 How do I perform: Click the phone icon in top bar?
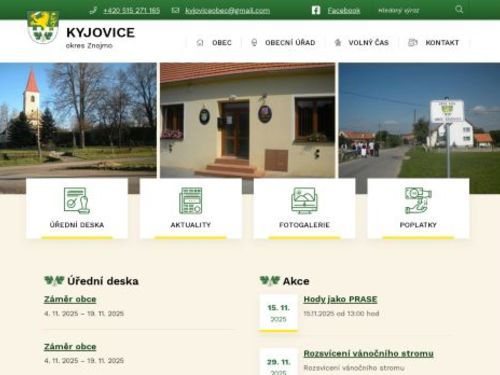(93, 11)
